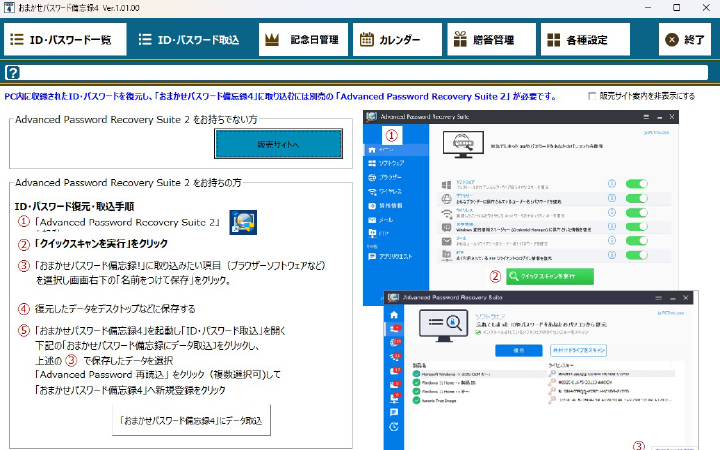Click software icon with badge in software illustration sidebar
The height and width of the screenshot is (450, 720).
pyautogui.click(x=394, y=329)
